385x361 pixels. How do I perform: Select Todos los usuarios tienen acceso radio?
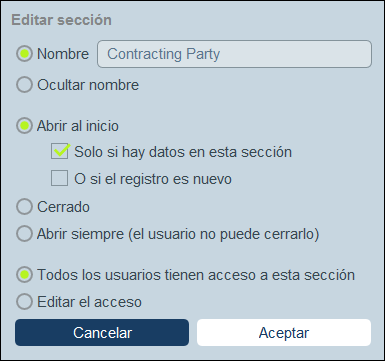pos(24,275)
